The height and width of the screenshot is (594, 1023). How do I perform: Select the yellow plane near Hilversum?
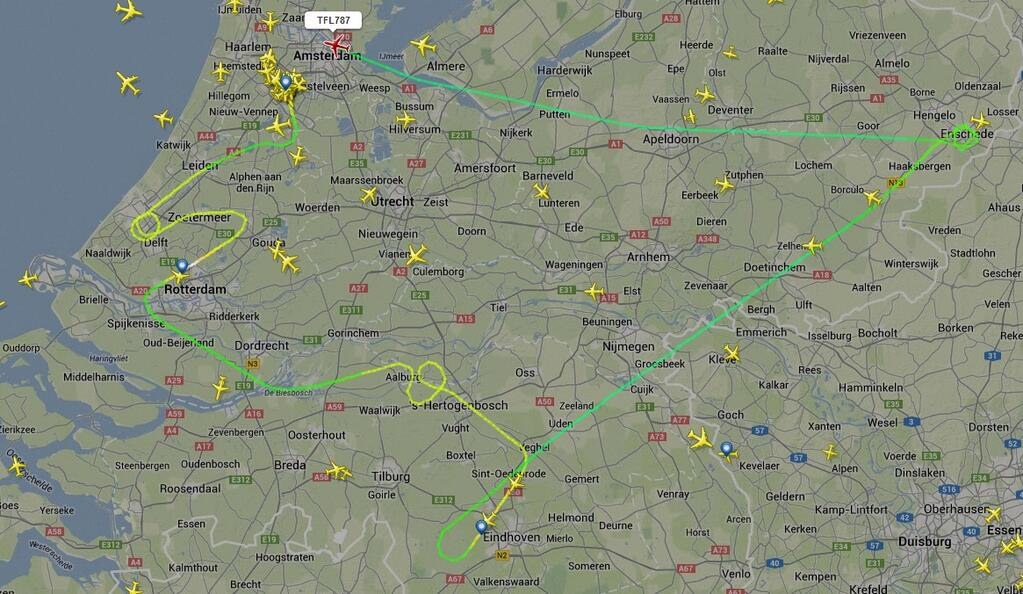(405, 119)
